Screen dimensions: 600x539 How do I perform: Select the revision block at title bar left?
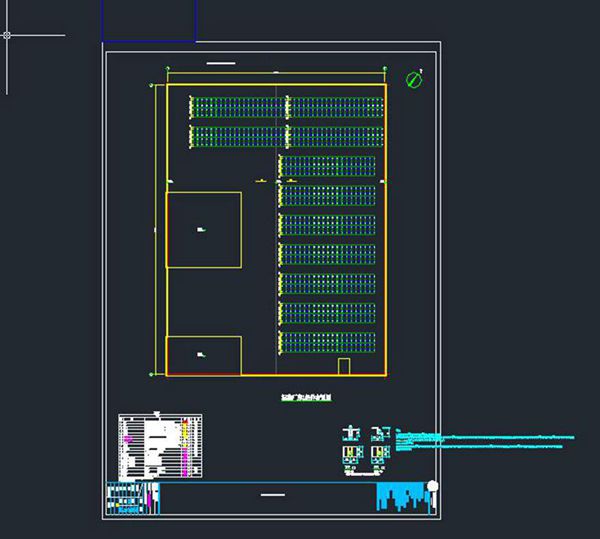point(132,496)
